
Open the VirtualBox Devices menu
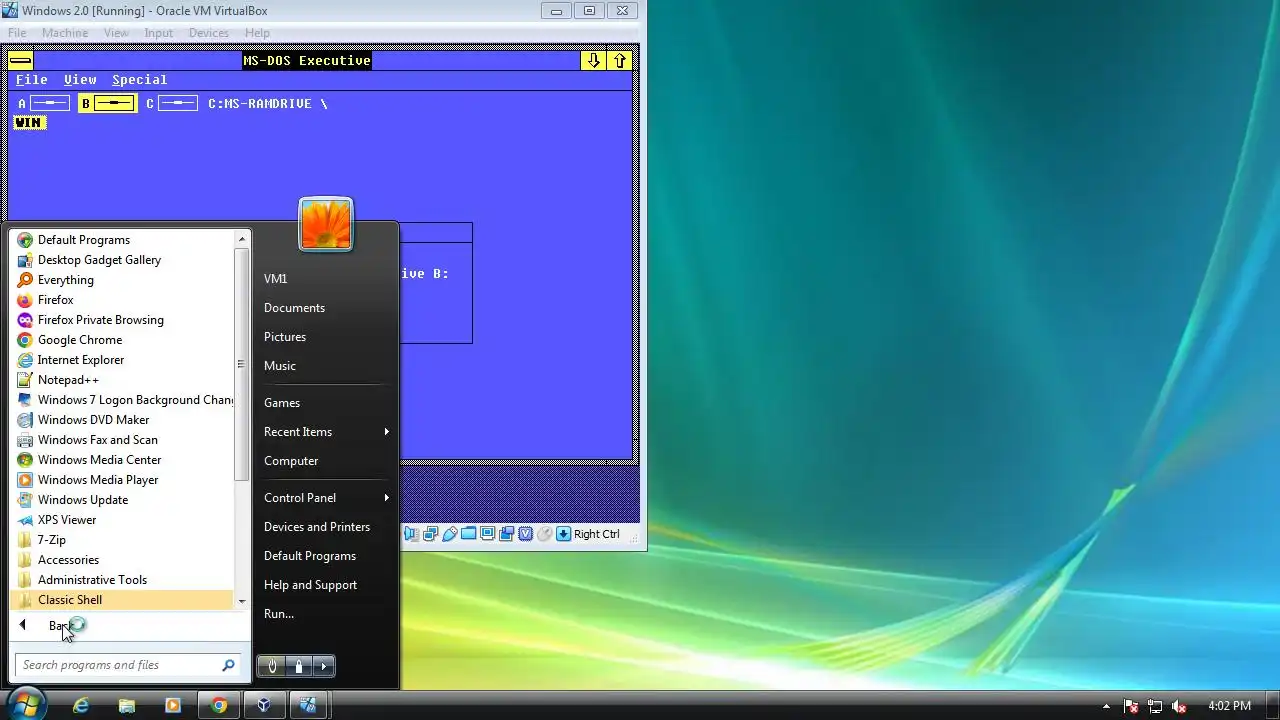click(209, 33)
